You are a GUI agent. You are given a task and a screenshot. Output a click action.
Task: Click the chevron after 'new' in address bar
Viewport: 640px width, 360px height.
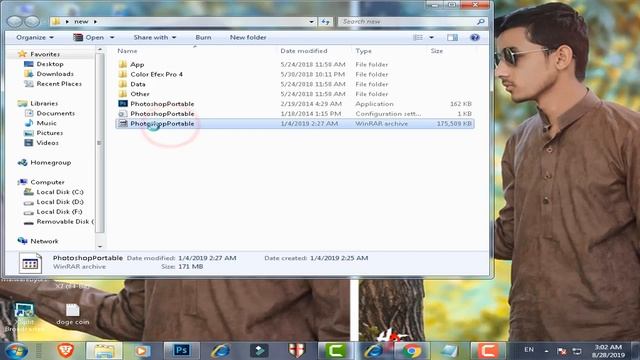95,22
